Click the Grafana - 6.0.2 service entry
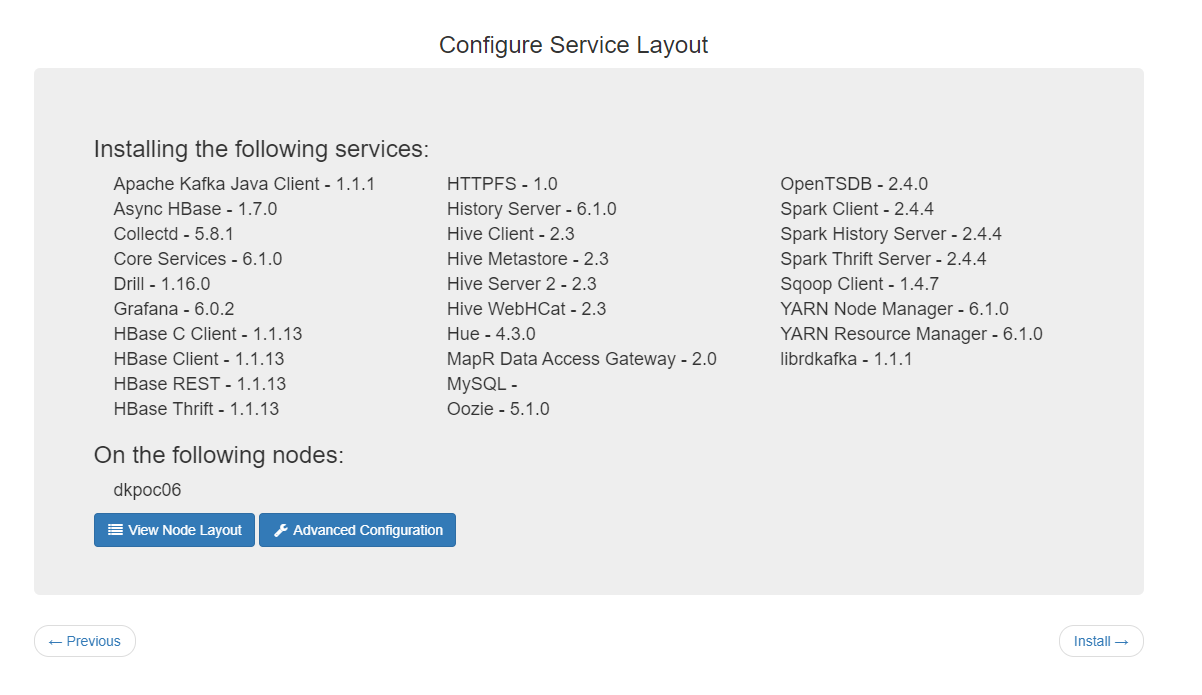The width and height of the screenshot is (1202, 695). [174, 309]
